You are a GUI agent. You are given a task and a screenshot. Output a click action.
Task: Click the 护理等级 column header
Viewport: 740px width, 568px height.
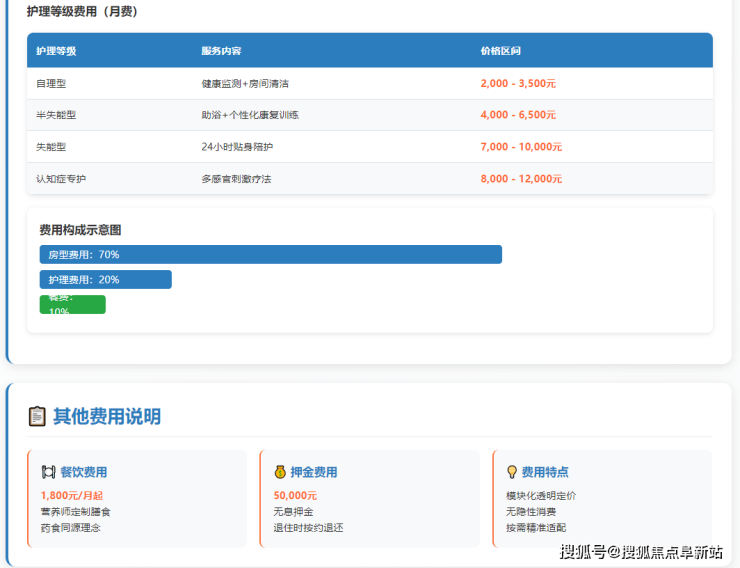tap(56, 51)
